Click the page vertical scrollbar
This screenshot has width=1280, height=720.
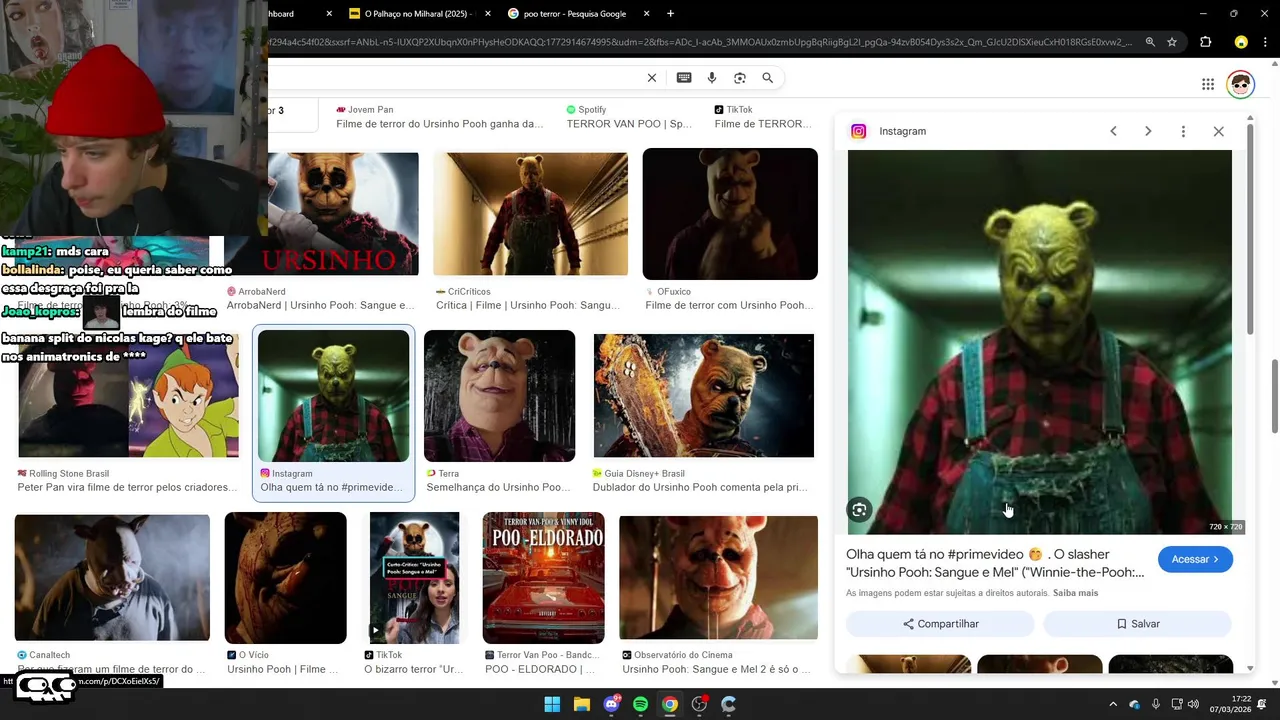[x=1274, y=396]
